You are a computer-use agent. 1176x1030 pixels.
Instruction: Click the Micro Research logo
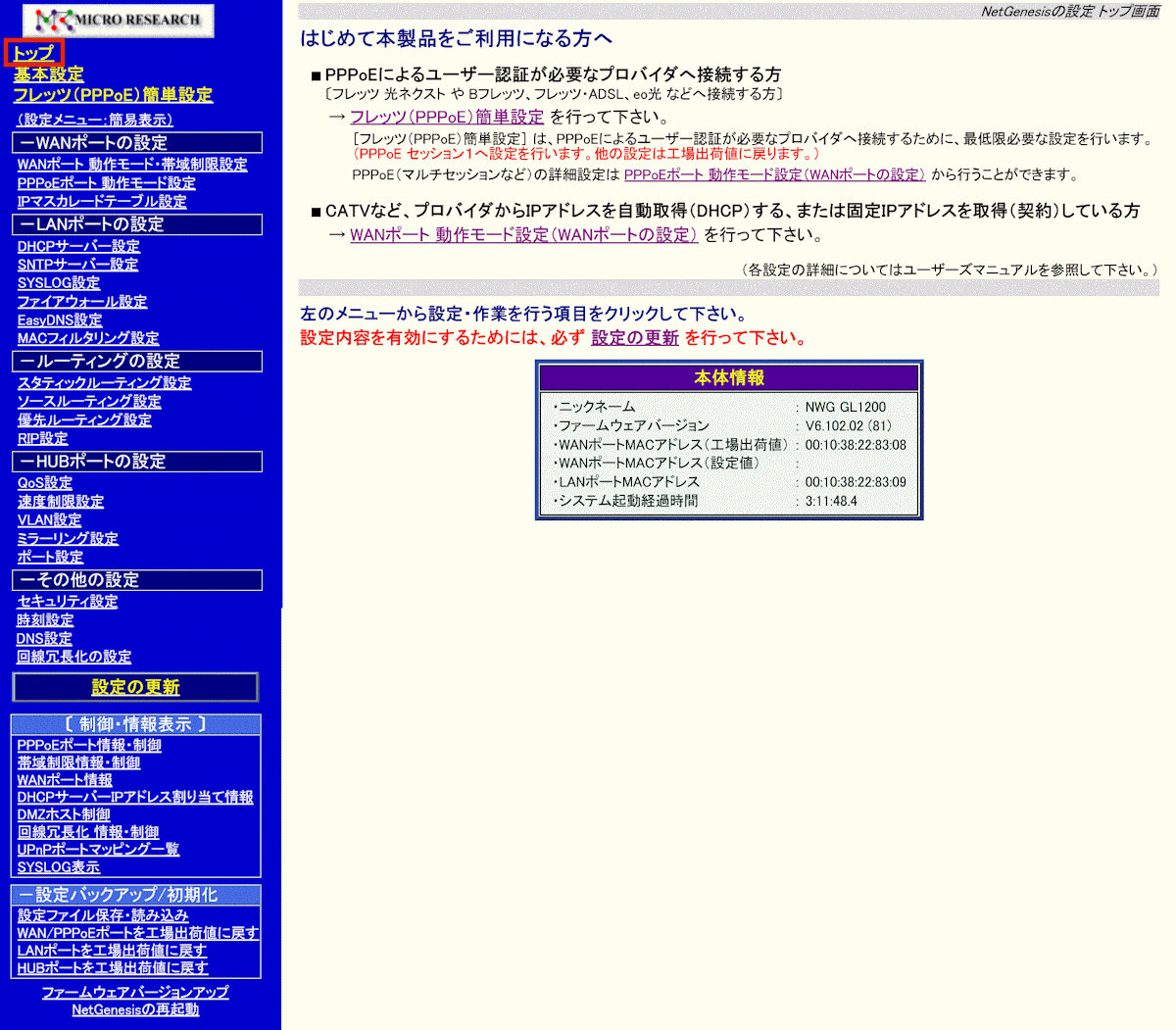tap(118, 21)
